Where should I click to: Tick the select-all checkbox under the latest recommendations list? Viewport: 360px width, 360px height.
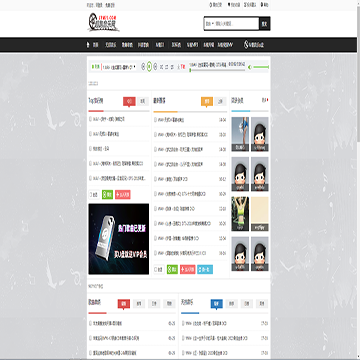[156, 269]
